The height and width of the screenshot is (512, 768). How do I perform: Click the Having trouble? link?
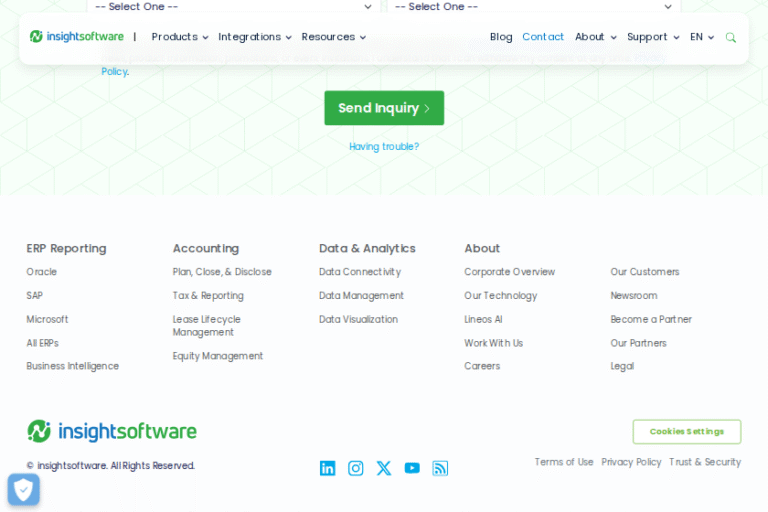point(384,147)
